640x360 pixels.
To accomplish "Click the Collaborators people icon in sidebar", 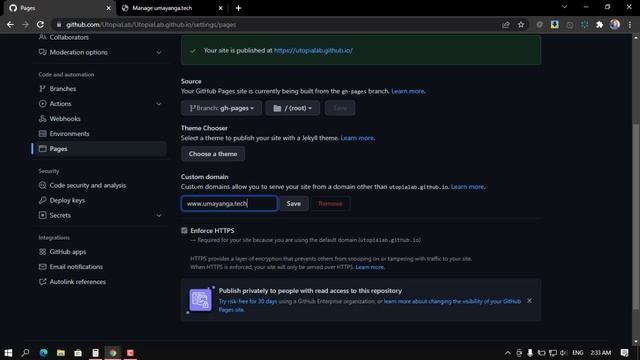I will (42, 37).
